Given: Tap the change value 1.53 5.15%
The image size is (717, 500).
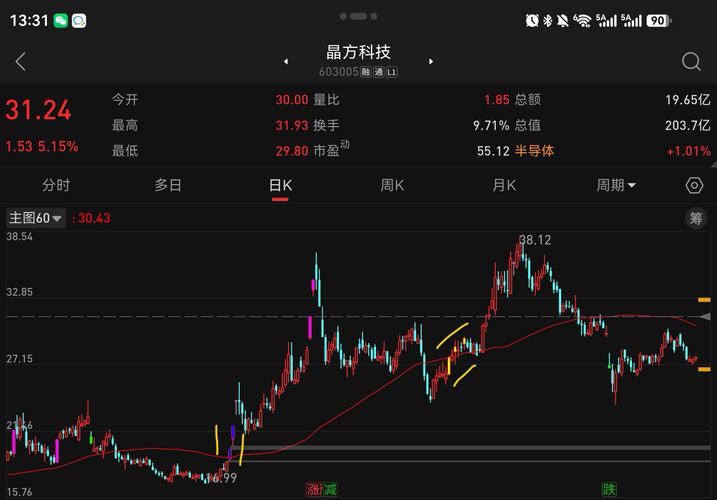Looking at the screenshot, I should click(42, 146).
